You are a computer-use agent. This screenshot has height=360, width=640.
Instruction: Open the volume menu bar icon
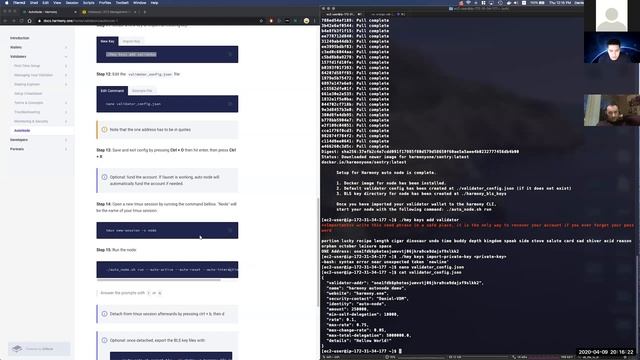click(x=516, y=2)
